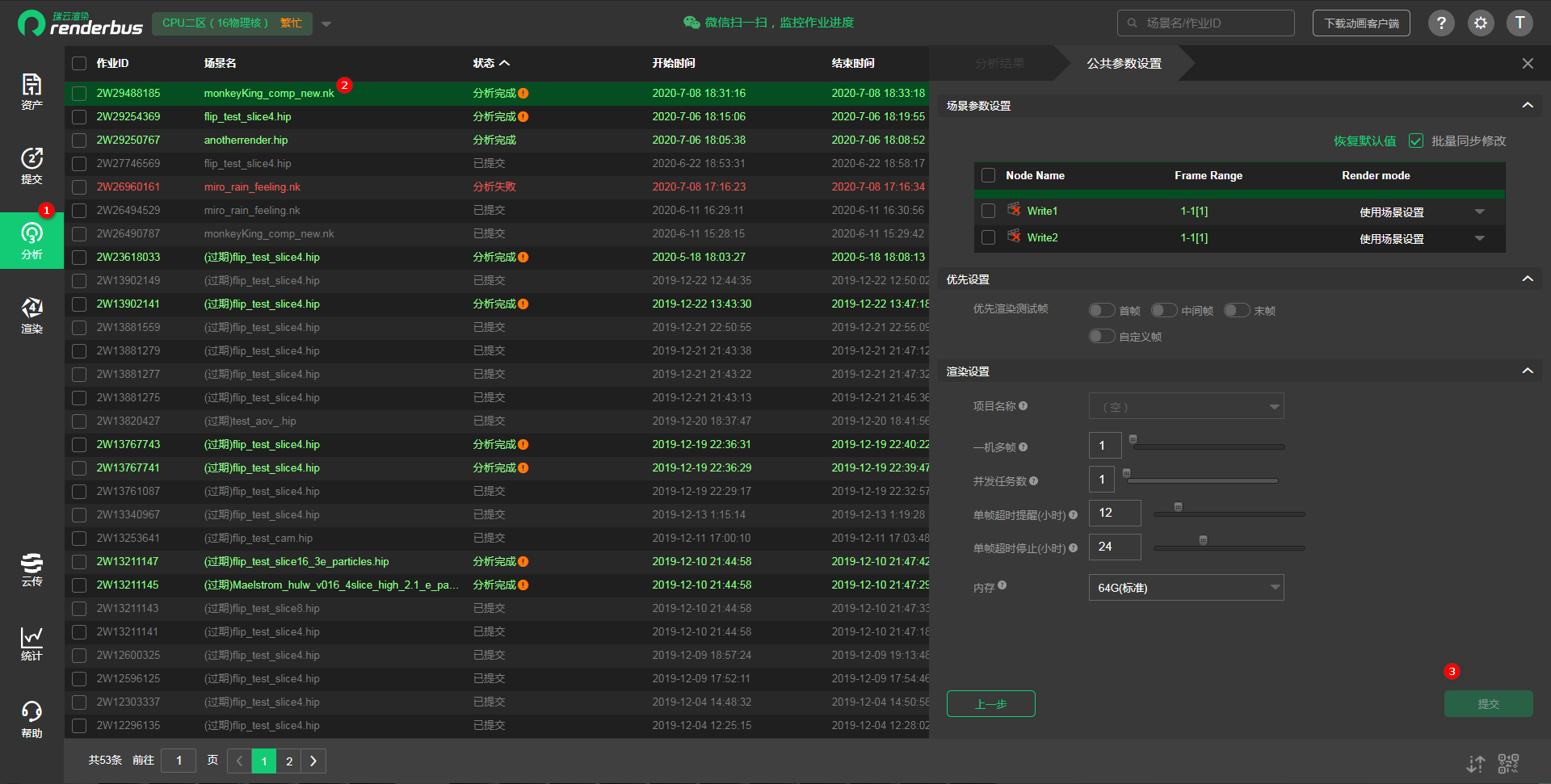The height and width of the screenshot is (784, 1551).
Task: Collapse the 优先设置 section
Action: [1528, 279]
